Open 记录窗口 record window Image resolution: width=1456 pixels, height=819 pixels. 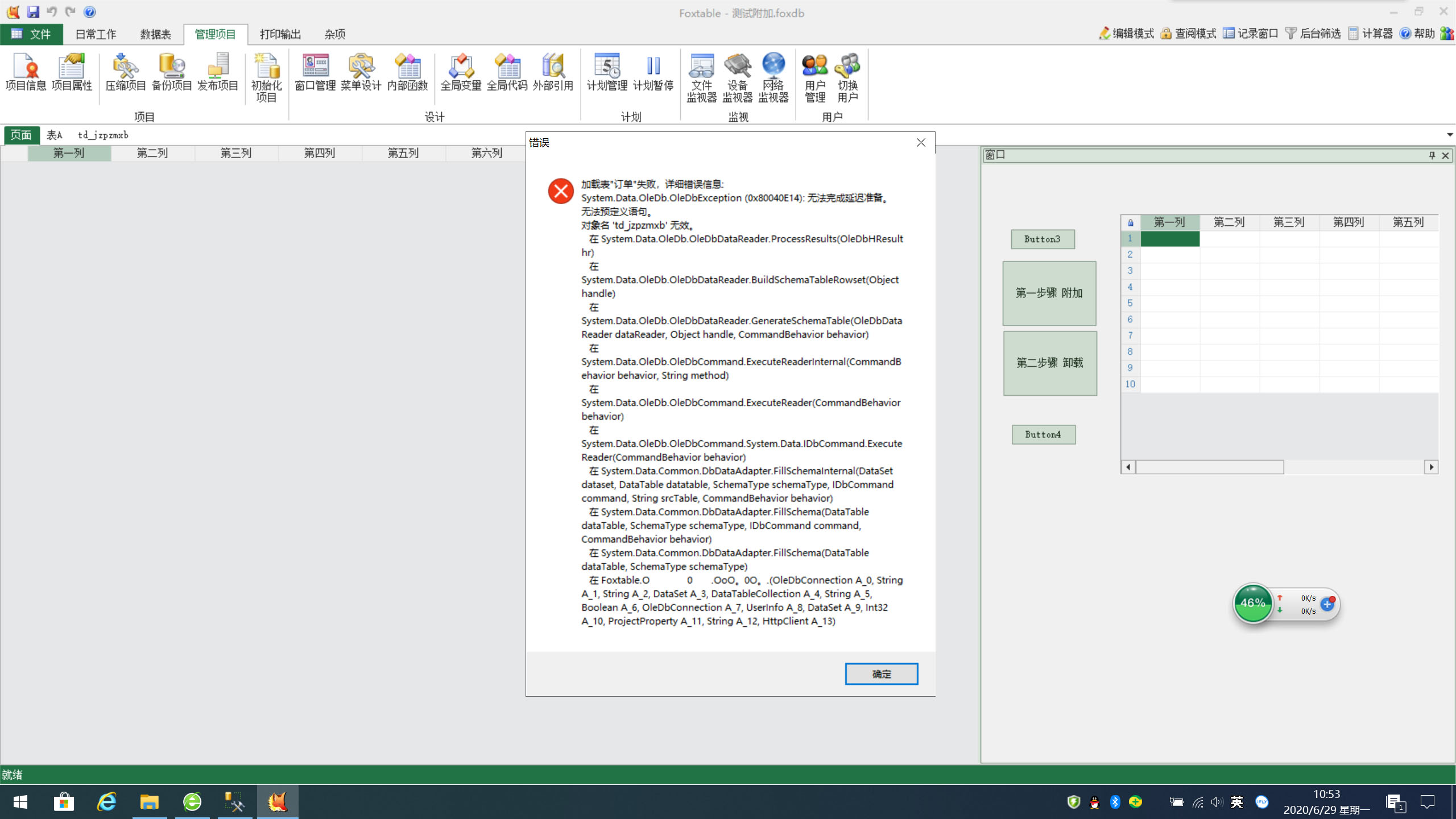point(1251,34)
